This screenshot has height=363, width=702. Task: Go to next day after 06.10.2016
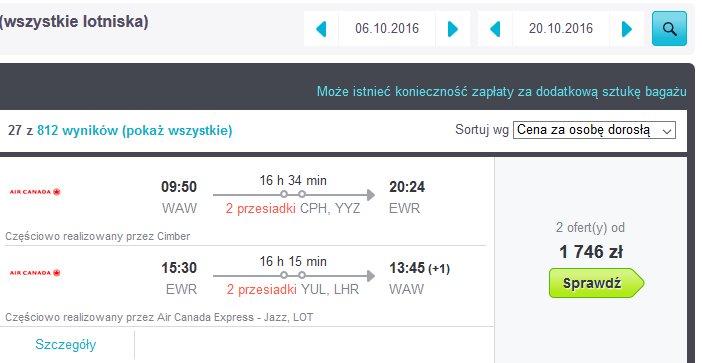coord(453,29)
